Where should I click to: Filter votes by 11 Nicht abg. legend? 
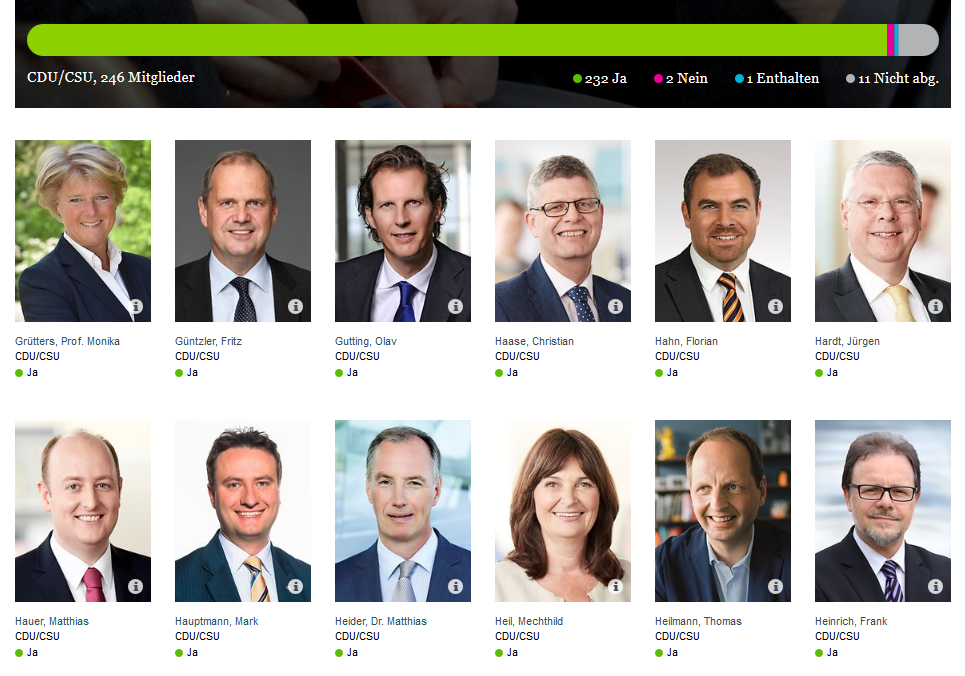892,79
